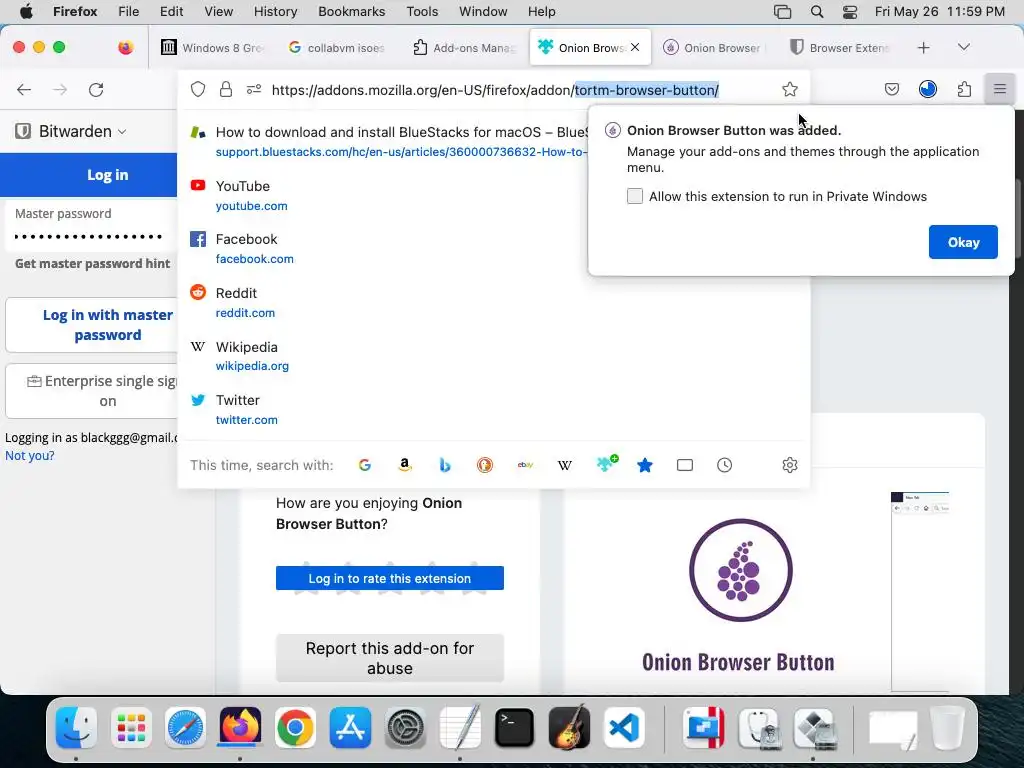Open the Firefox application menu
This screenshot has height=768, width=1024.
tap(999, 89)
